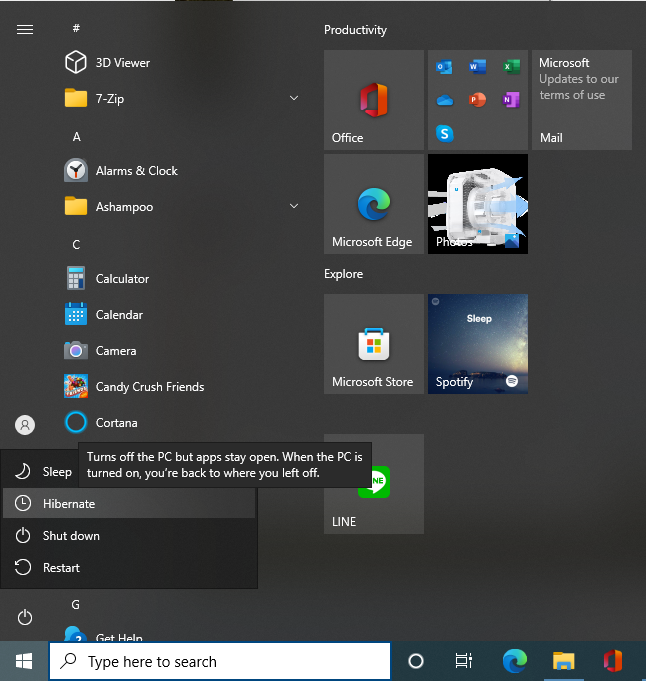
Task: Open Task View on the taskbar
Action: (x=464, y=661)
